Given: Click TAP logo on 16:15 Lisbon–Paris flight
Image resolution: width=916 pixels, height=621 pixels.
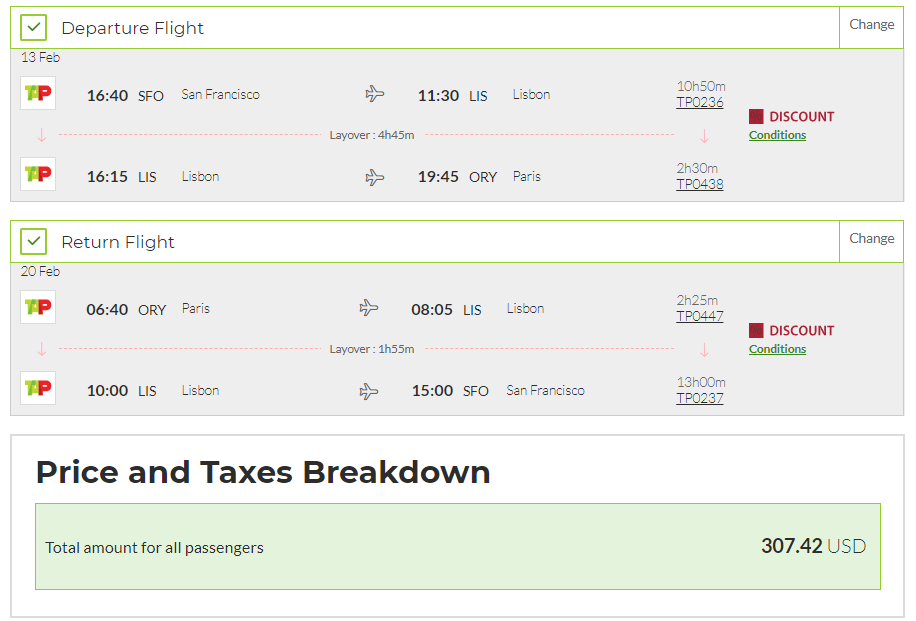Looking at the screenshot, I should 38,175.
